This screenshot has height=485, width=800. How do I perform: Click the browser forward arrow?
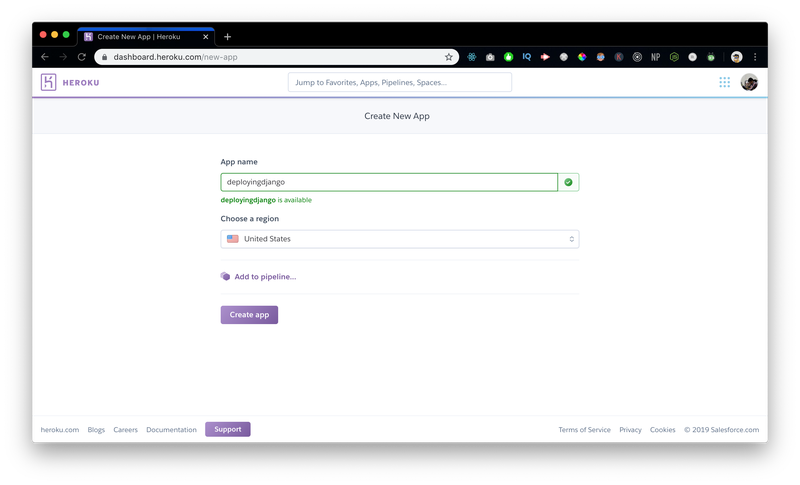tap(63, 57)
